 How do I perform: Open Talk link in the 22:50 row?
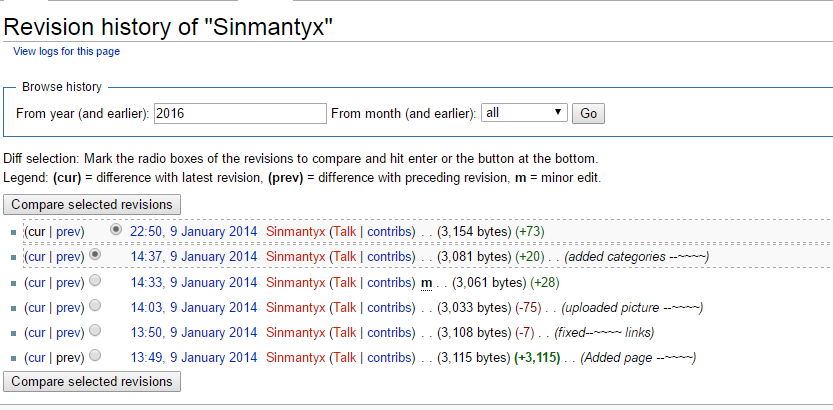pyautogui.click(x=345, y=232)
